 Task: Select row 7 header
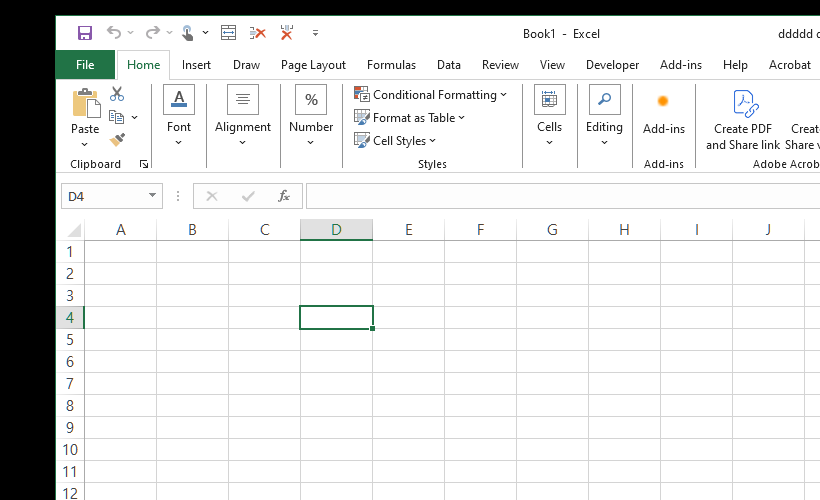tap(70, 383)
